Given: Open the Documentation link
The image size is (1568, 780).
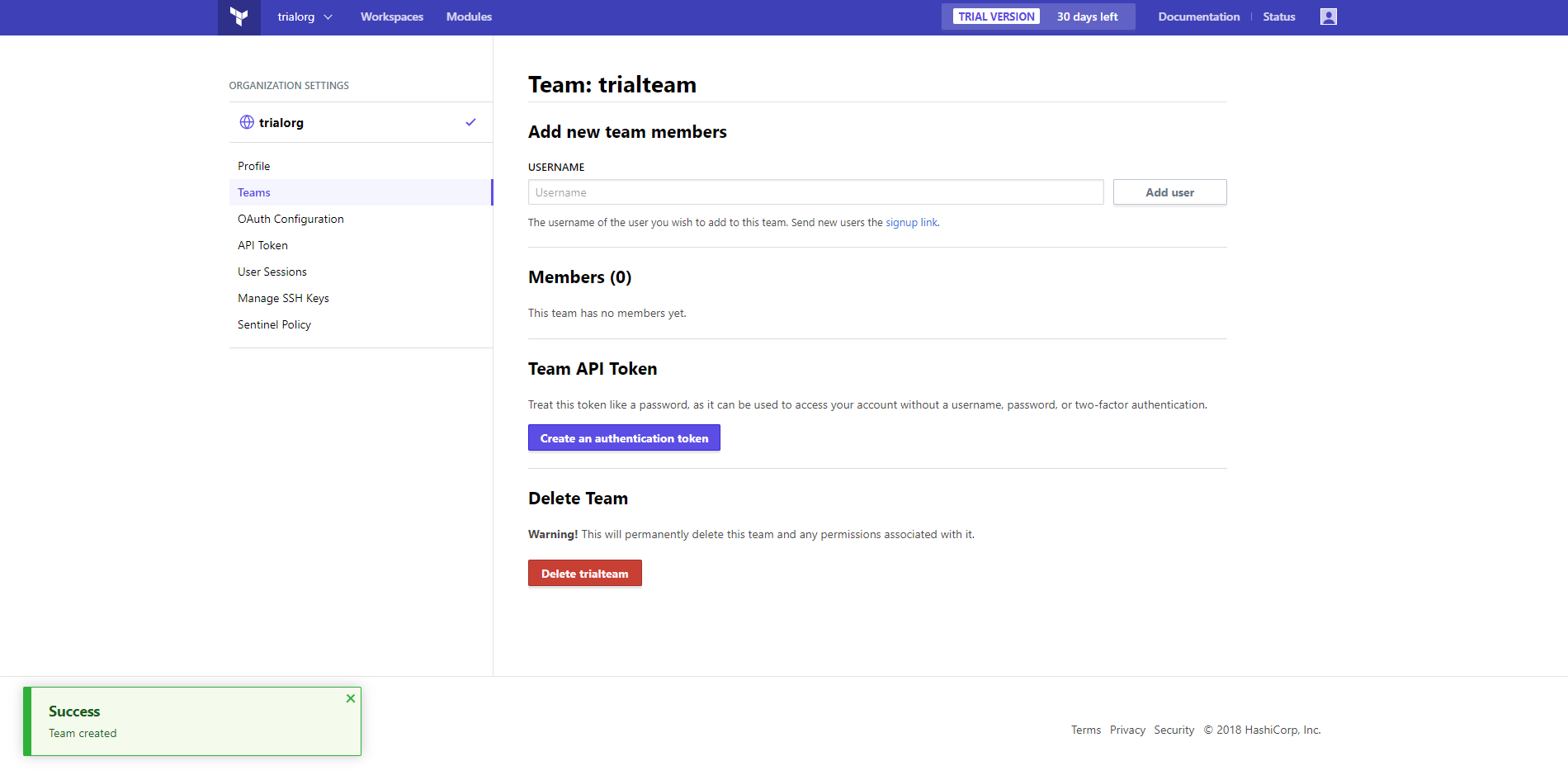Looking at the screenshot, I should click(x=1198, y=17).
